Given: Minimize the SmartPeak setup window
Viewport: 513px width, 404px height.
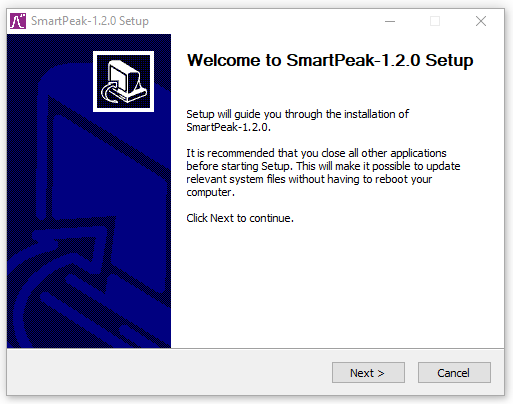Looking at the screenshot, I should [x=390, y=21].
